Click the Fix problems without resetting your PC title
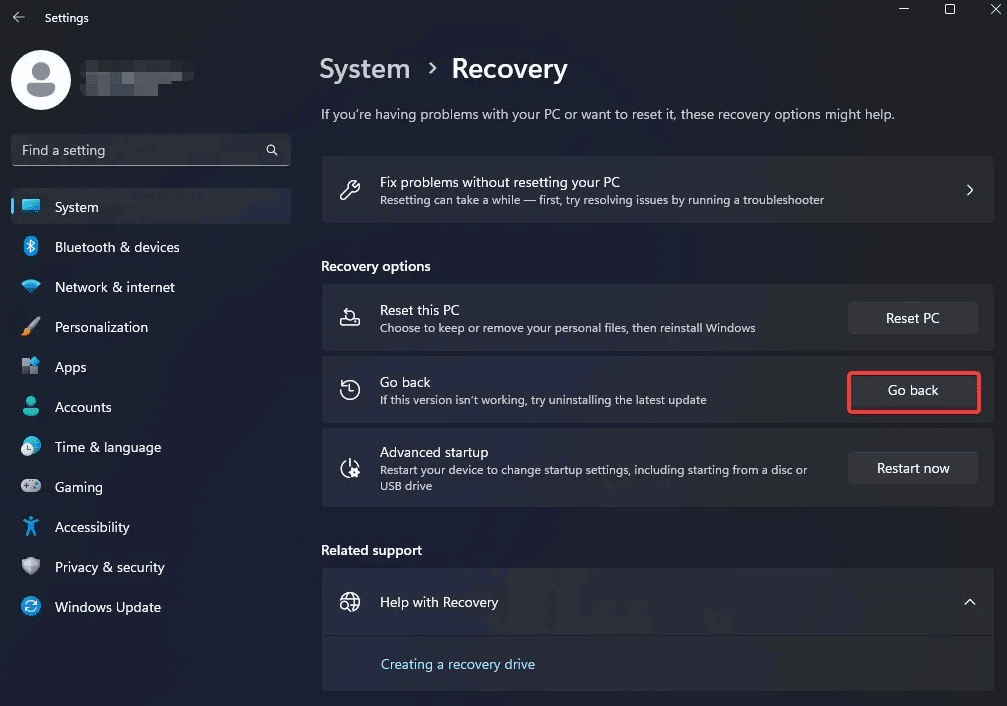The height and width of the screenshot is (706, 1007). click(500, 182)
